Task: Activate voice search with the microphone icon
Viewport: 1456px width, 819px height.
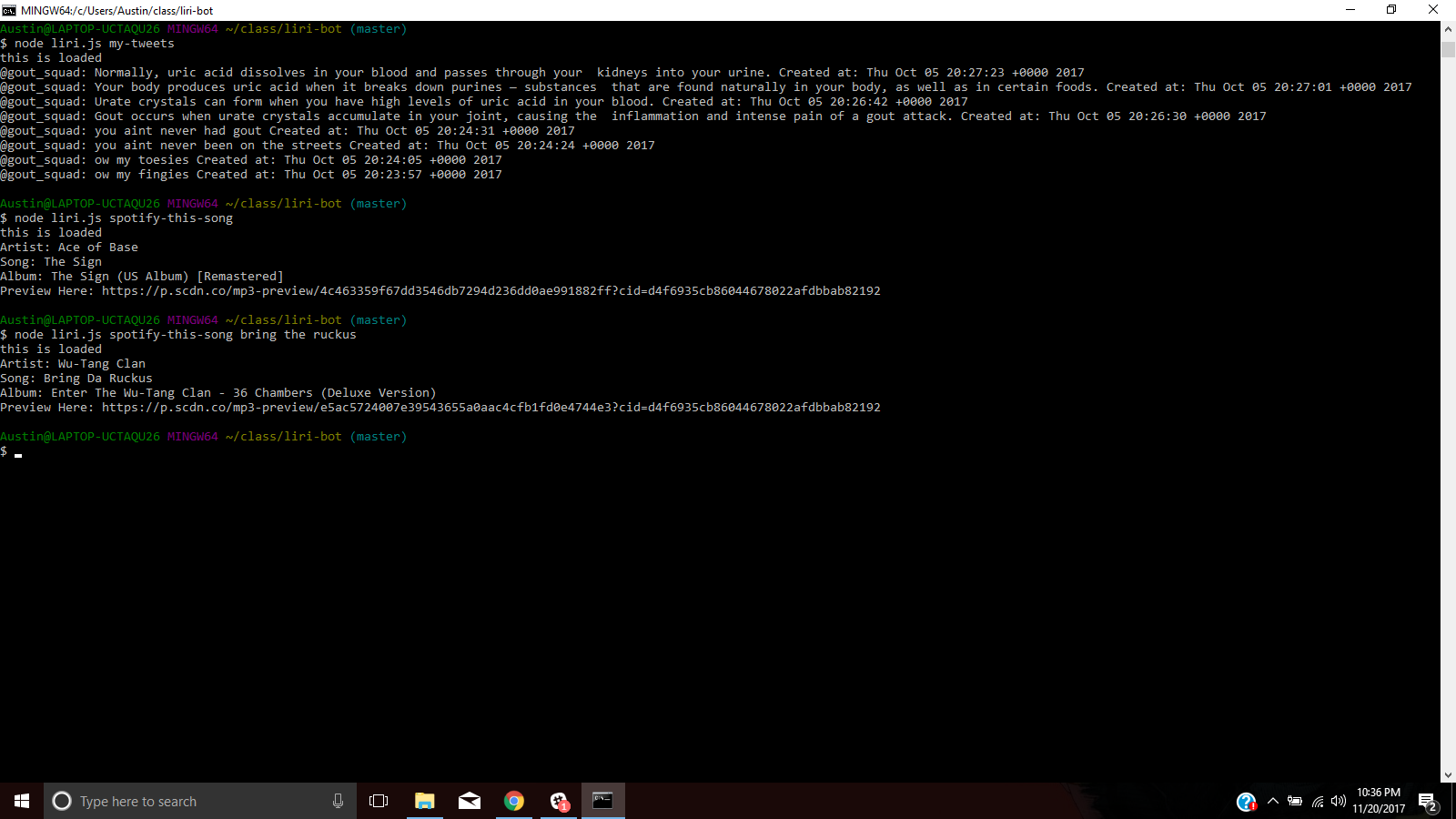Action: point(338,801)
